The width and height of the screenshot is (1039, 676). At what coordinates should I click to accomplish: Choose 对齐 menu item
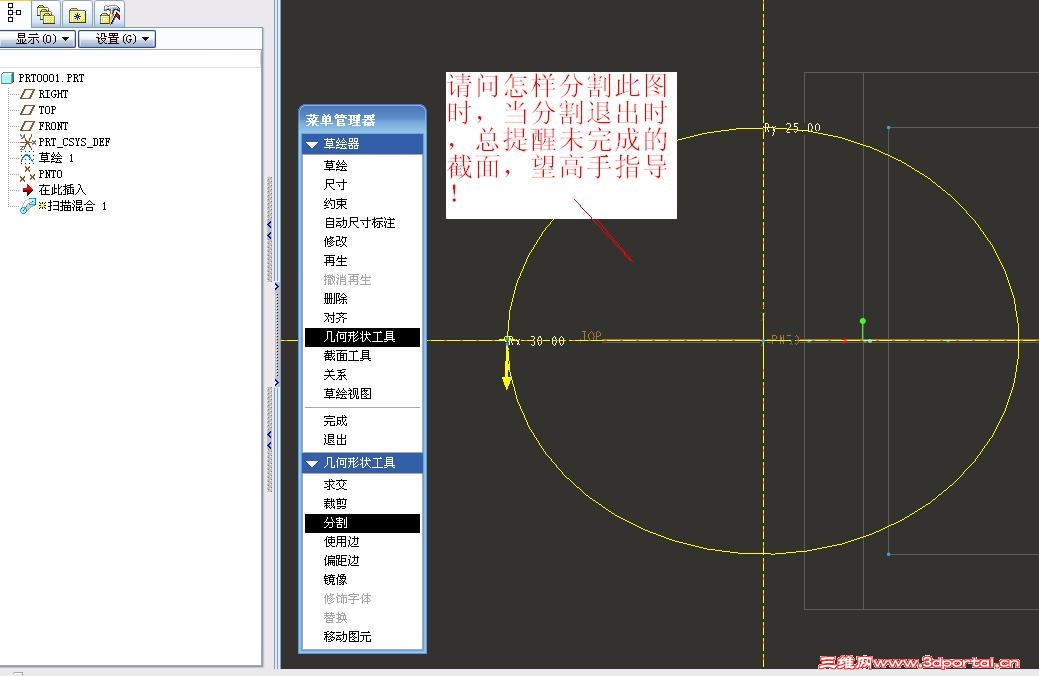pyautogui.click(x=335, y=318)
